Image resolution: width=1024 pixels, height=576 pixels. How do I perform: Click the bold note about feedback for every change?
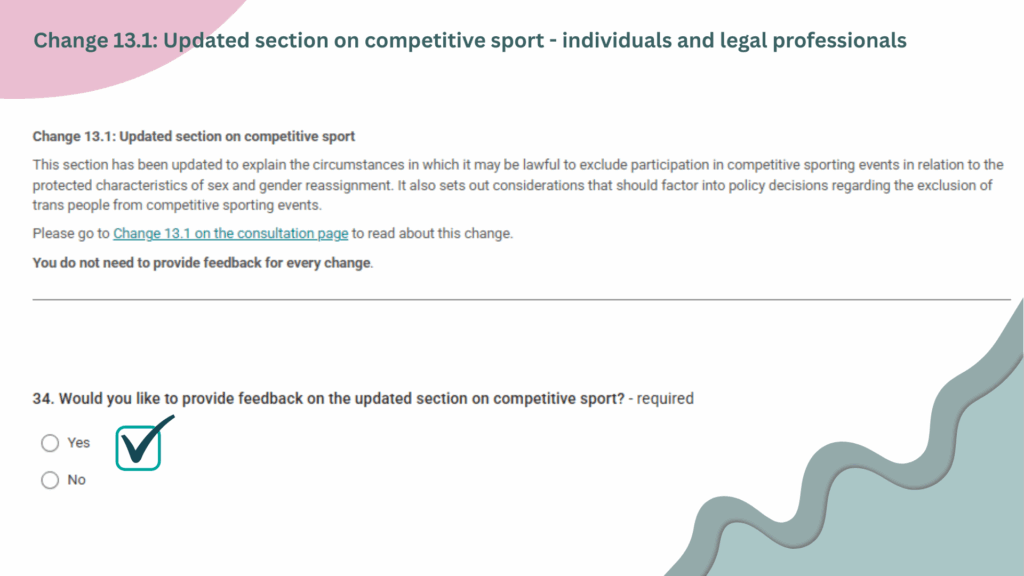[202, 263]
